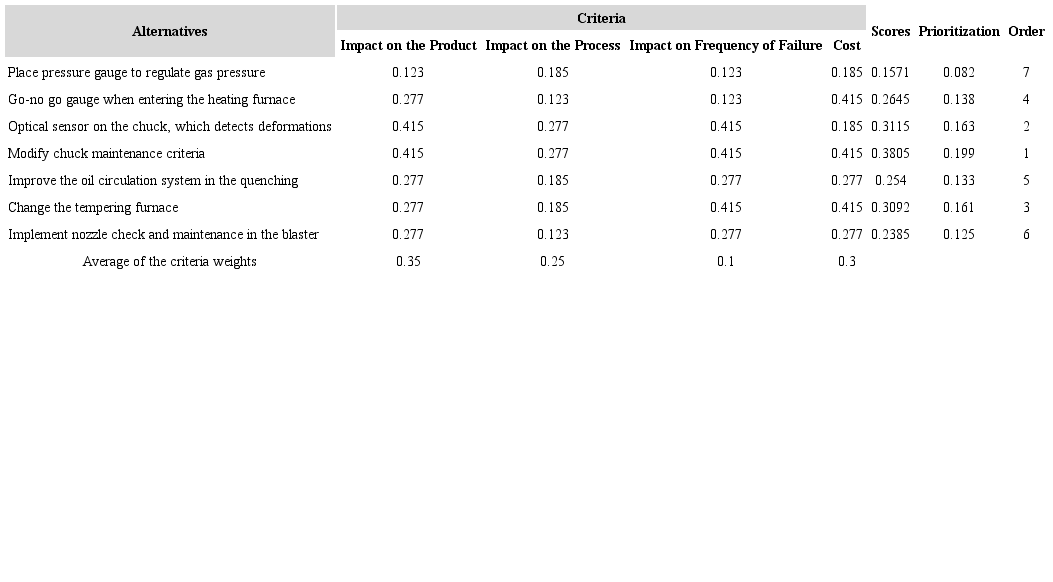Select the pressure gauge alternative row label

pyautogui.click(x=137, y=72)
